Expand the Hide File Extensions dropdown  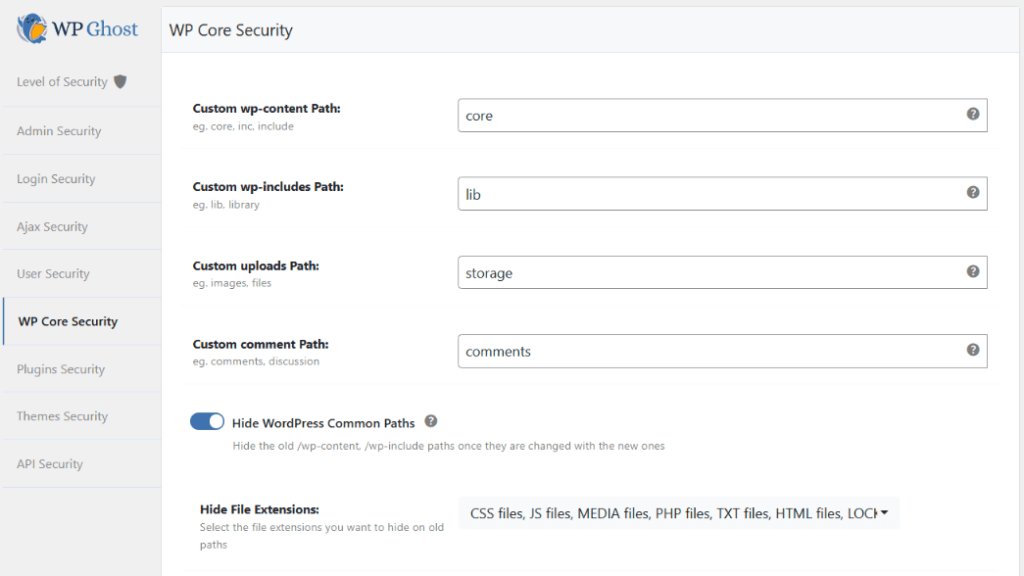[678, 513]
